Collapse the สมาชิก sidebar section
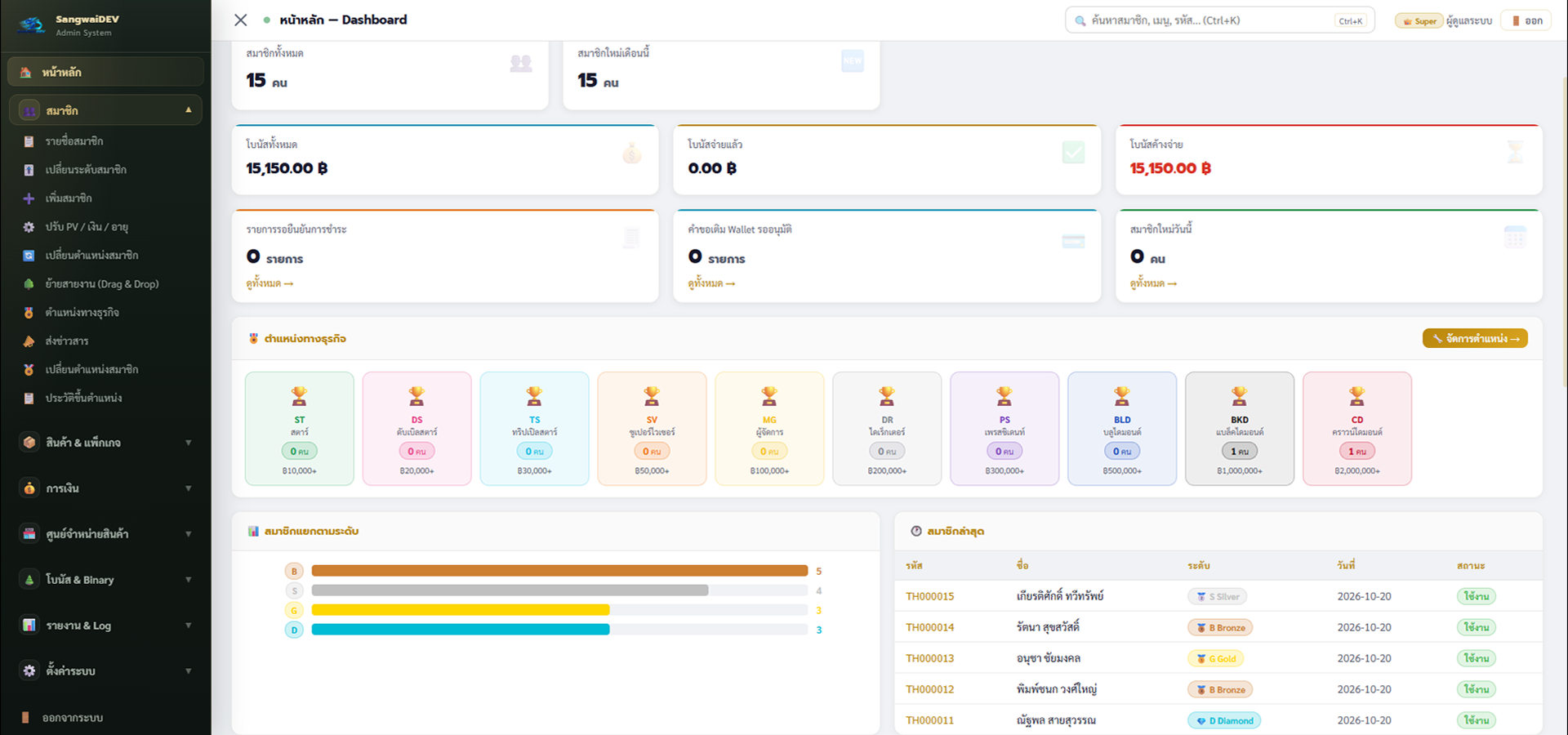1568x735 pixels. point(105,110)
